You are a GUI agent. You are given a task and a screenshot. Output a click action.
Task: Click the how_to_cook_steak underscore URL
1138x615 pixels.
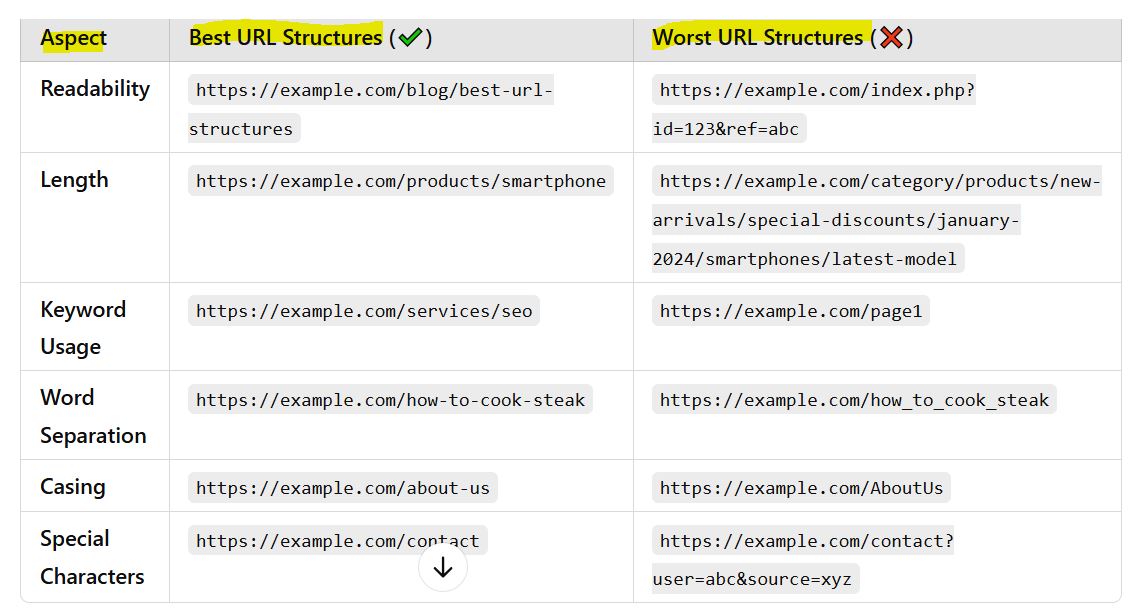pos(854,399)
